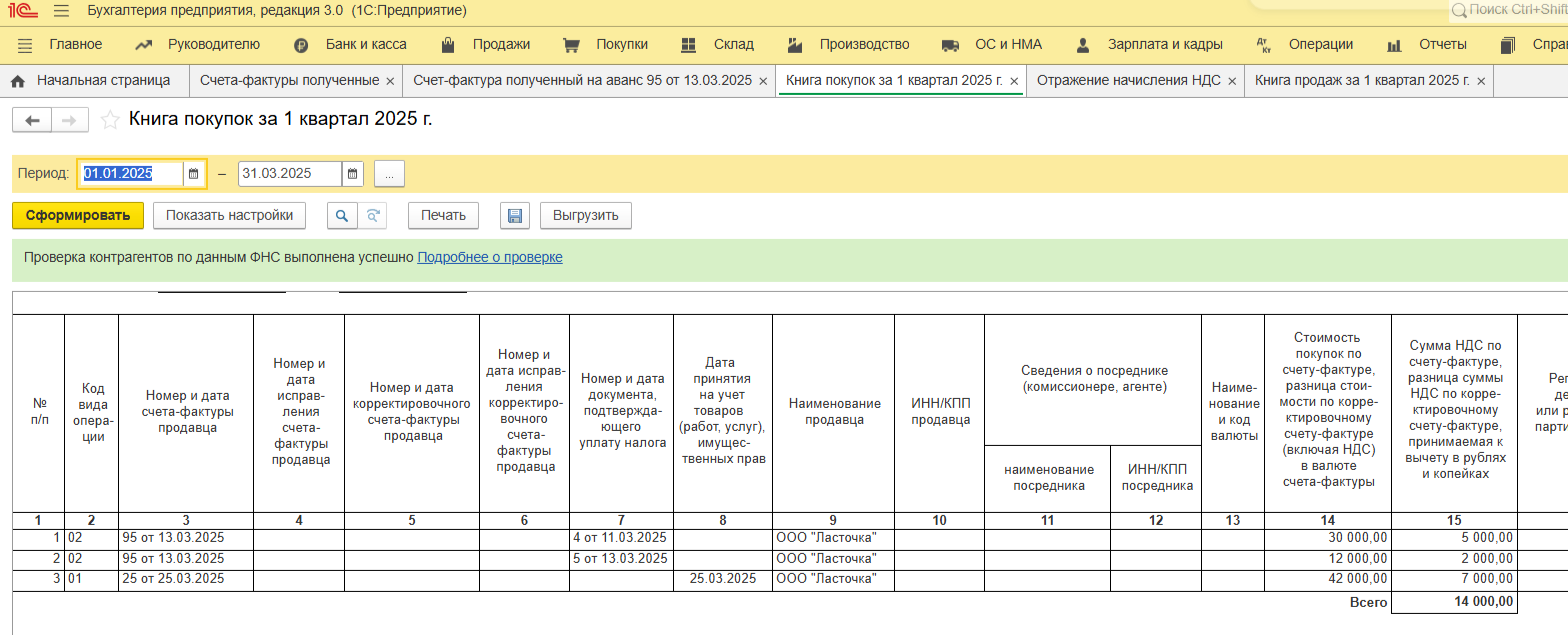Click the find next icon beside magnifier
Screen dimensions: 1568x635
point(372,215)
